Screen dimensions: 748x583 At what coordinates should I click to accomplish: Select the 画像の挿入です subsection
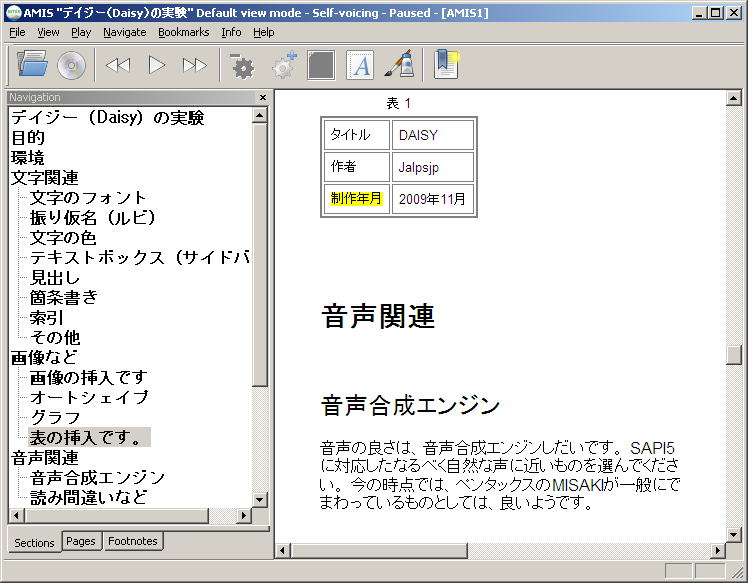(88, 378)
